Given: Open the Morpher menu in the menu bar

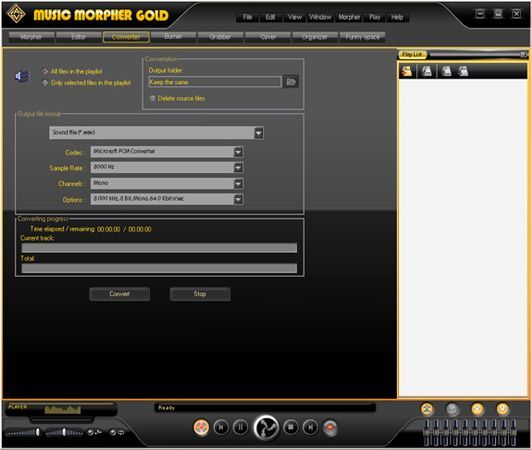Looking at the screenshot, I should 349,17.
